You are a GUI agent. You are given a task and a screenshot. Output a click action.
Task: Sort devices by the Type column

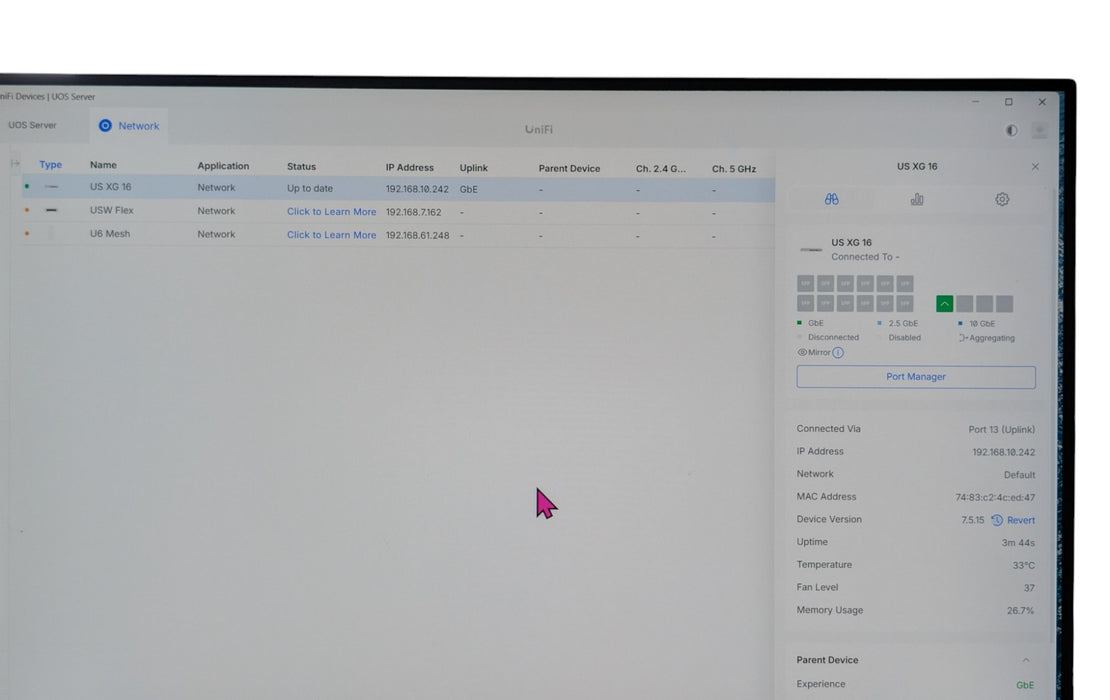(50, 164)
